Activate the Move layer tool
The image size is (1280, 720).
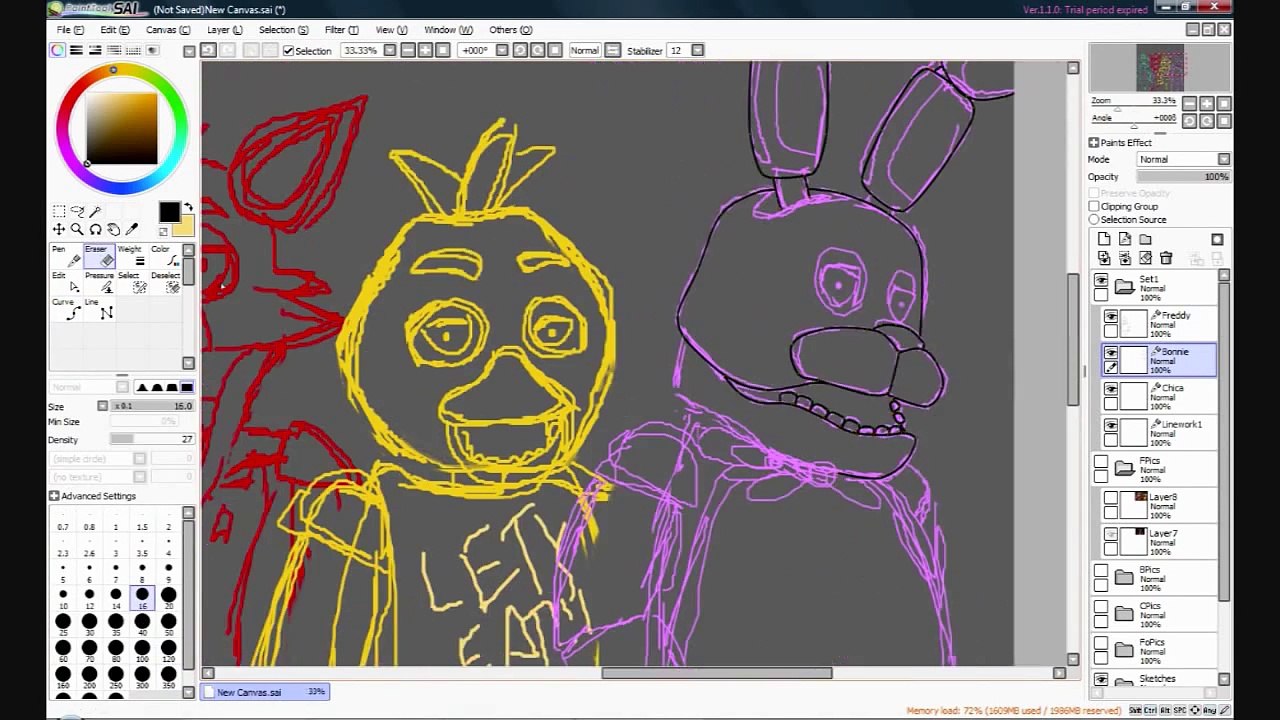(x=59, y=229)
